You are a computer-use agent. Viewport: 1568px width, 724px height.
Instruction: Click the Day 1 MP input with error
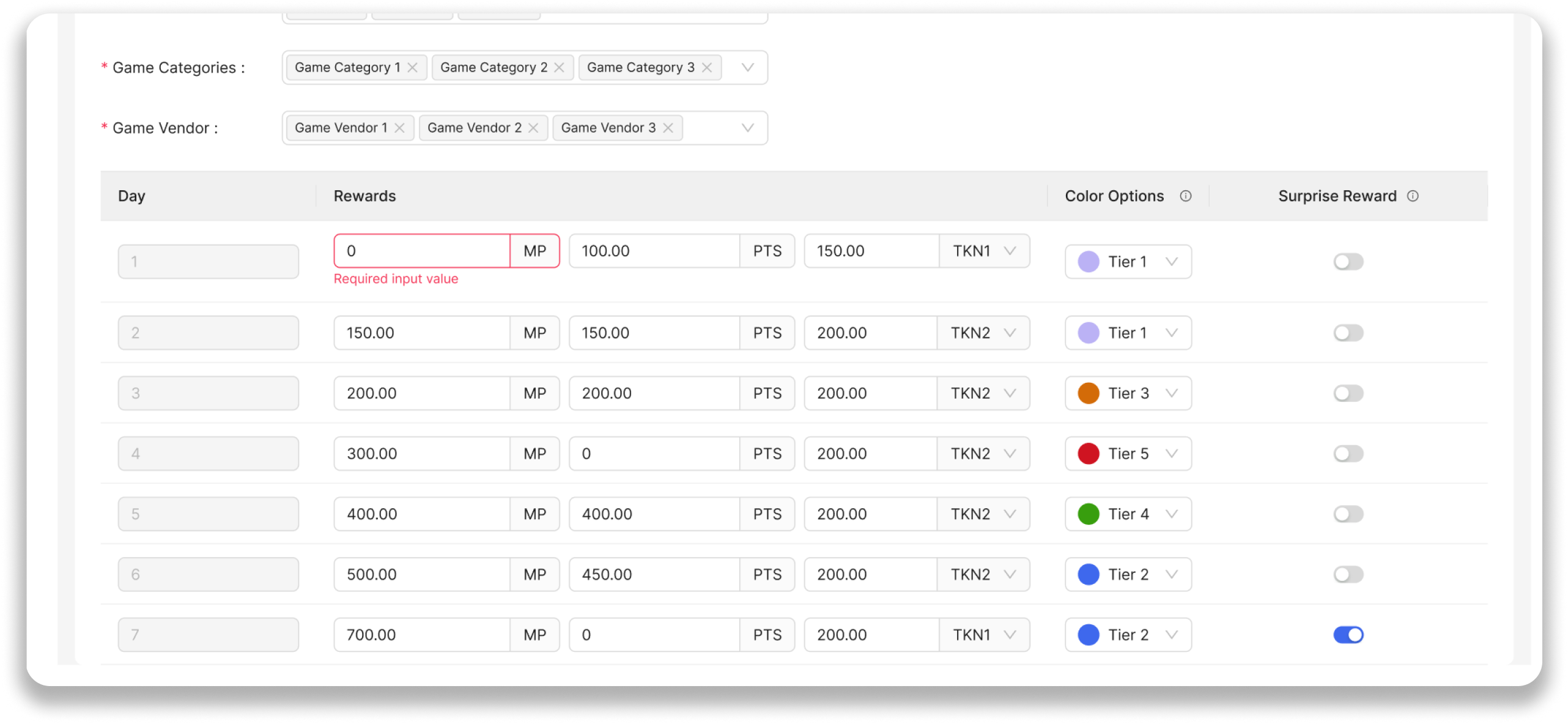click(x=422, y=251)
